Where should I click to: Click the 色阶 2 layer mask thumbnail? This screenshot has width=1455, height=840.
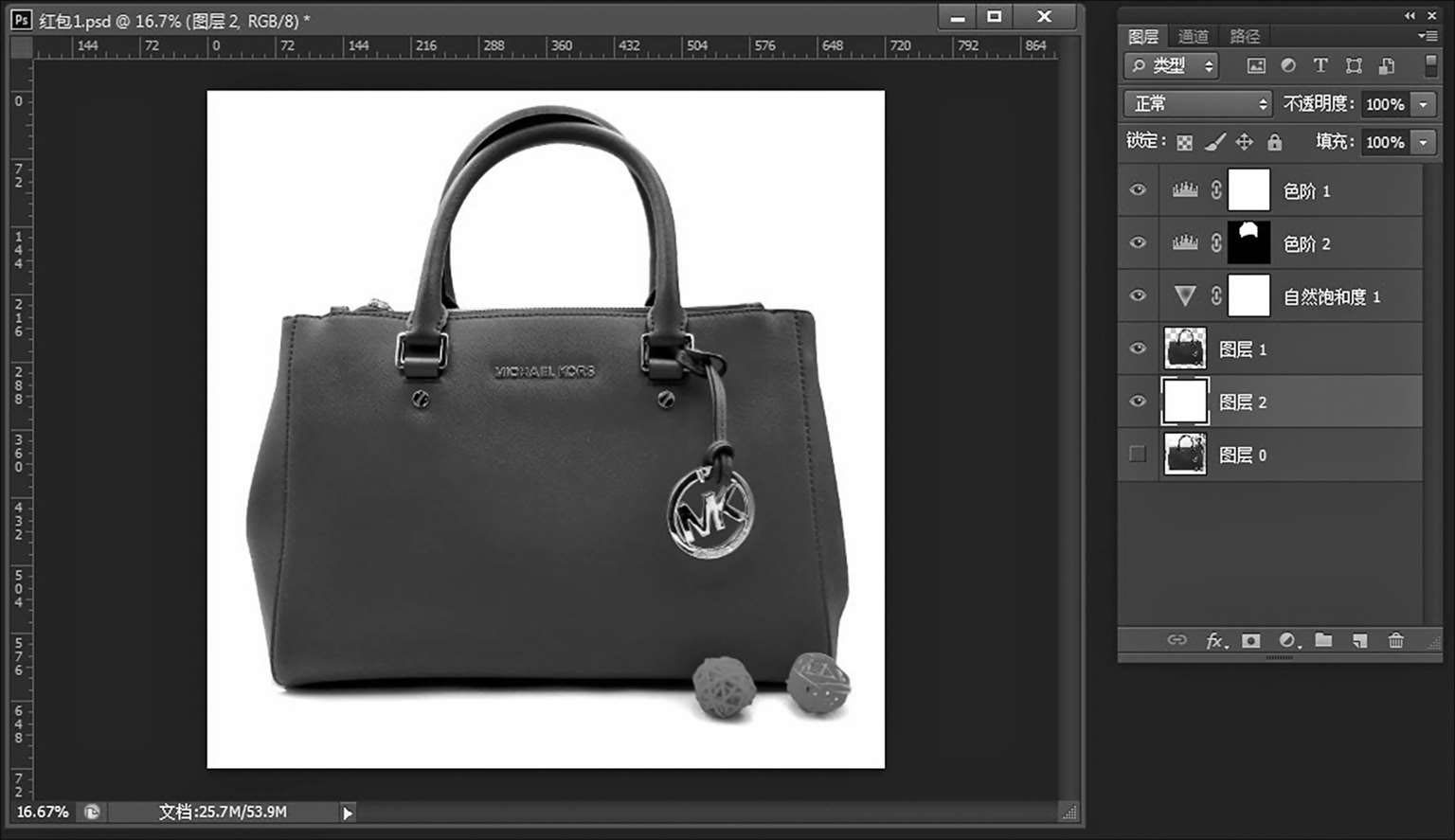point(1248,243)
